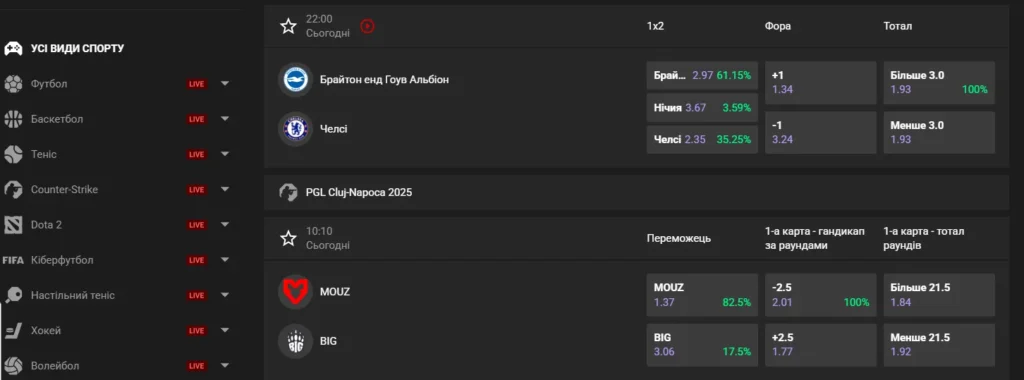This screenshot has height=380, width=1024.
Task: Open live stream icon for Brighton match
Action: [x=368, y=26]
